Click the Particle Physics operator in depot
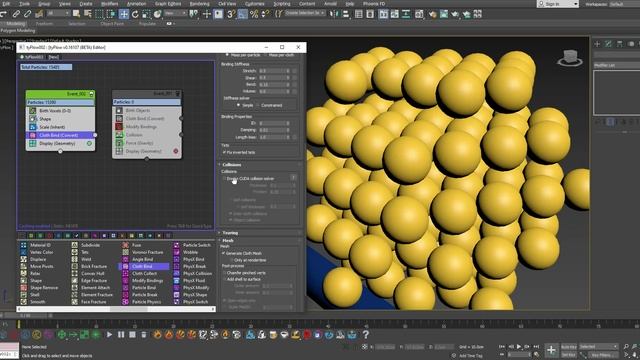Image resolution: width=640 pixels, height=360 pixels. point(142,302)
